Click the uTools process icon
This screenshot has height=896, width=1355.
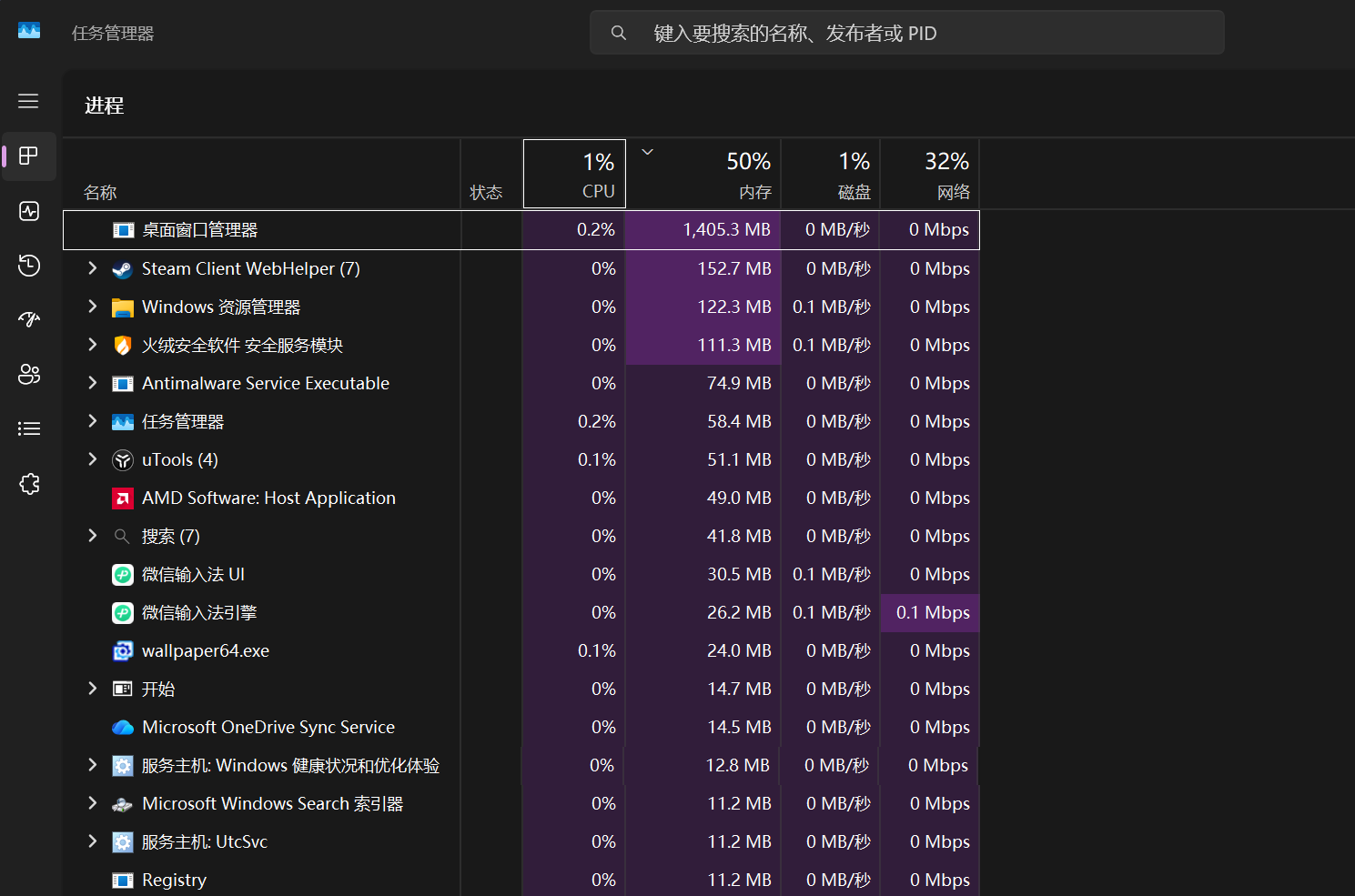point(122,460)
